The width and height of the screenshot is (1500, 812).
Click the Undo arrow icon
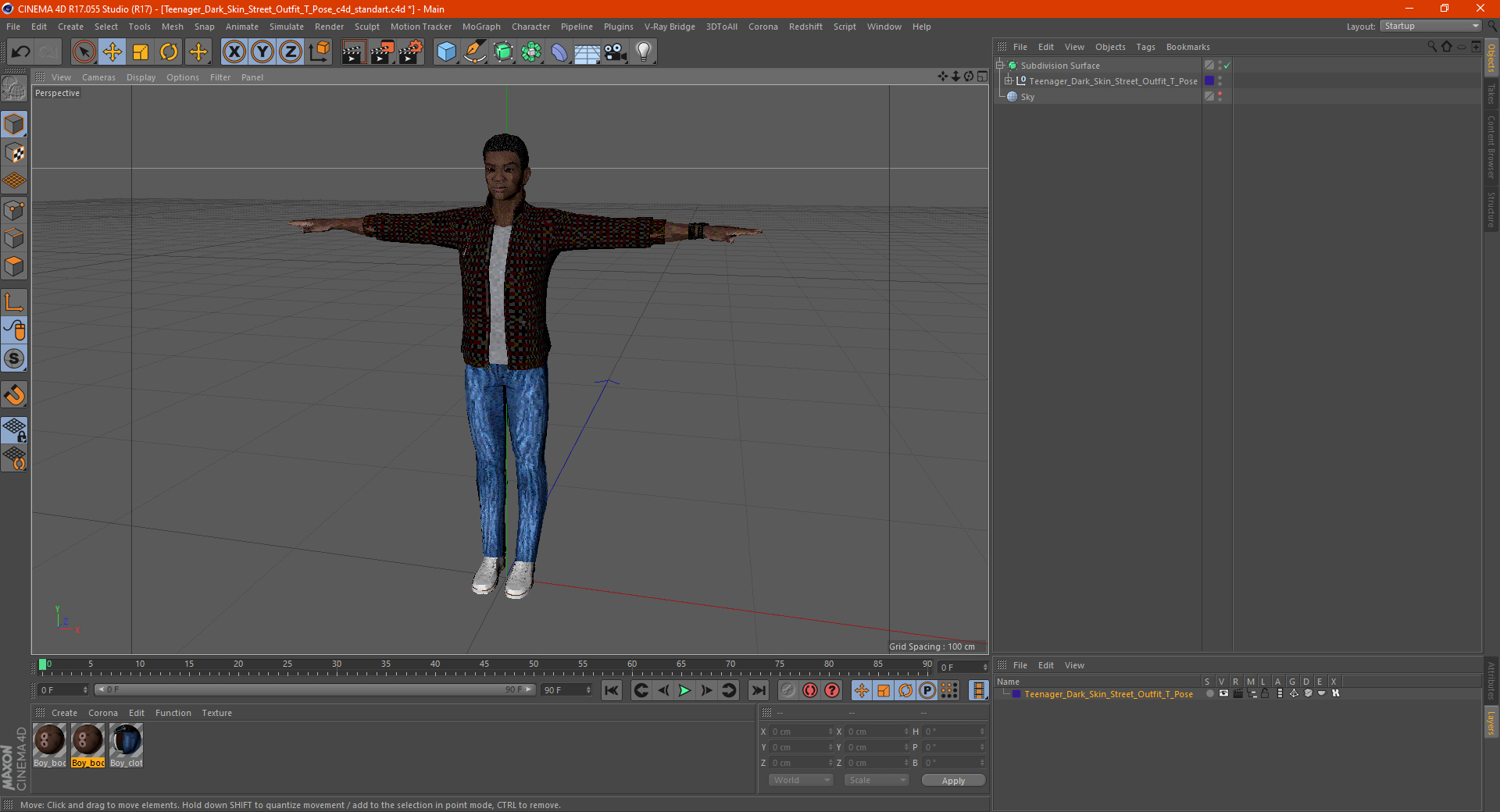pyautogui.click(x=21, y=52)
